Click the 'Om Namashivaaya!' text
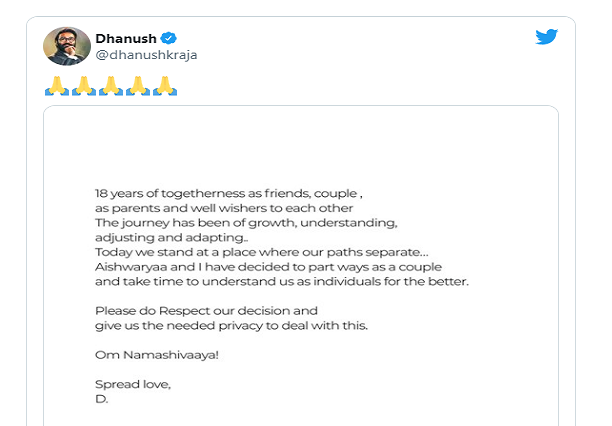Screen dimensions: 612x426 [x=157, y=355]
